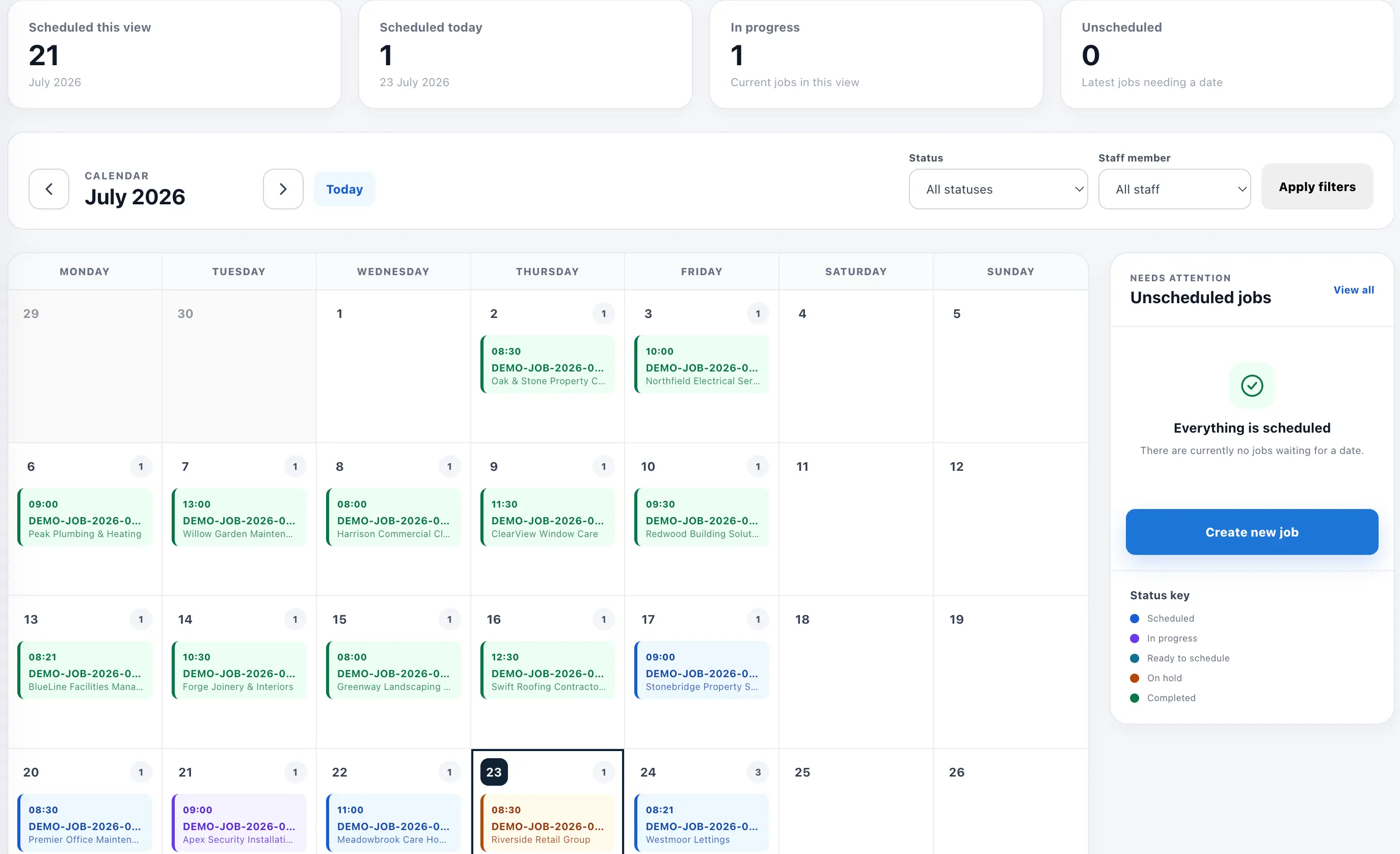Go to previous month with left arrow
The width and height of the screenshot is (1400, 854).
(49, 189)
